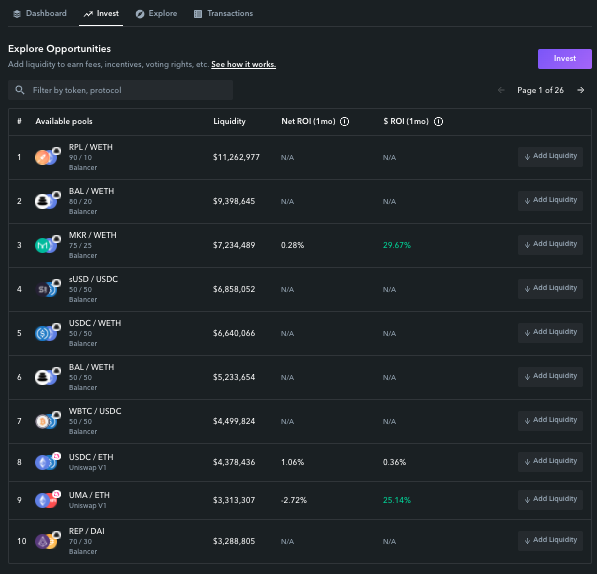
Task: Add Liquidity to the BAL / WETH 80/20 pool
Action: click(x=550, y=201)
